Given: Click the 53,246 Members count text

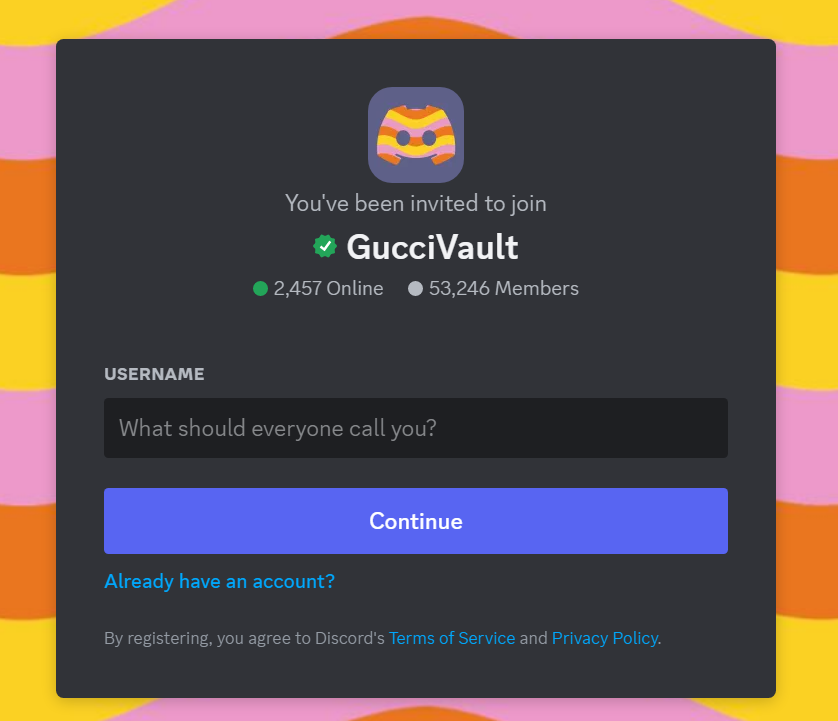Looking at the screenshot, I should (504, 289).
